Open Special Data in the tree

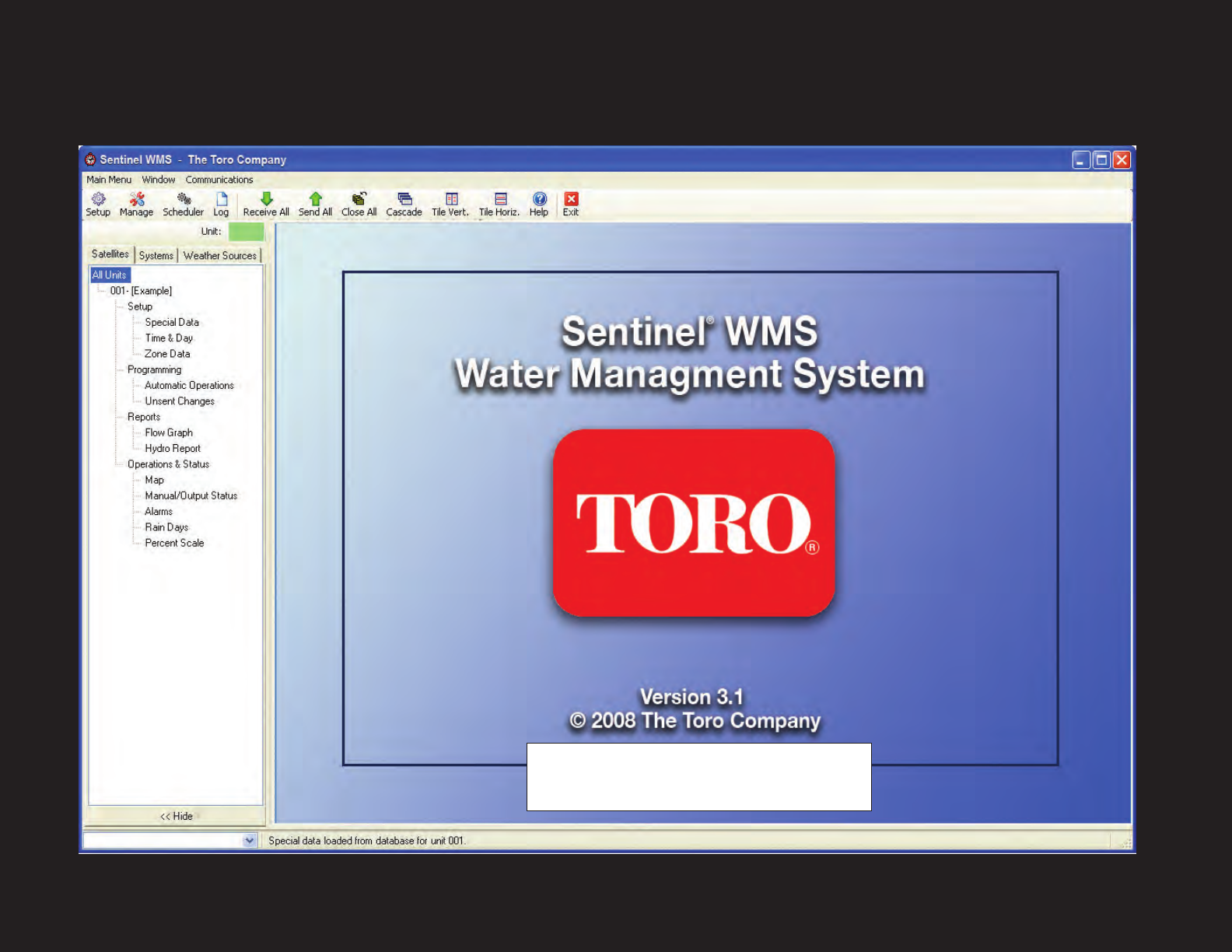point(172,322)
